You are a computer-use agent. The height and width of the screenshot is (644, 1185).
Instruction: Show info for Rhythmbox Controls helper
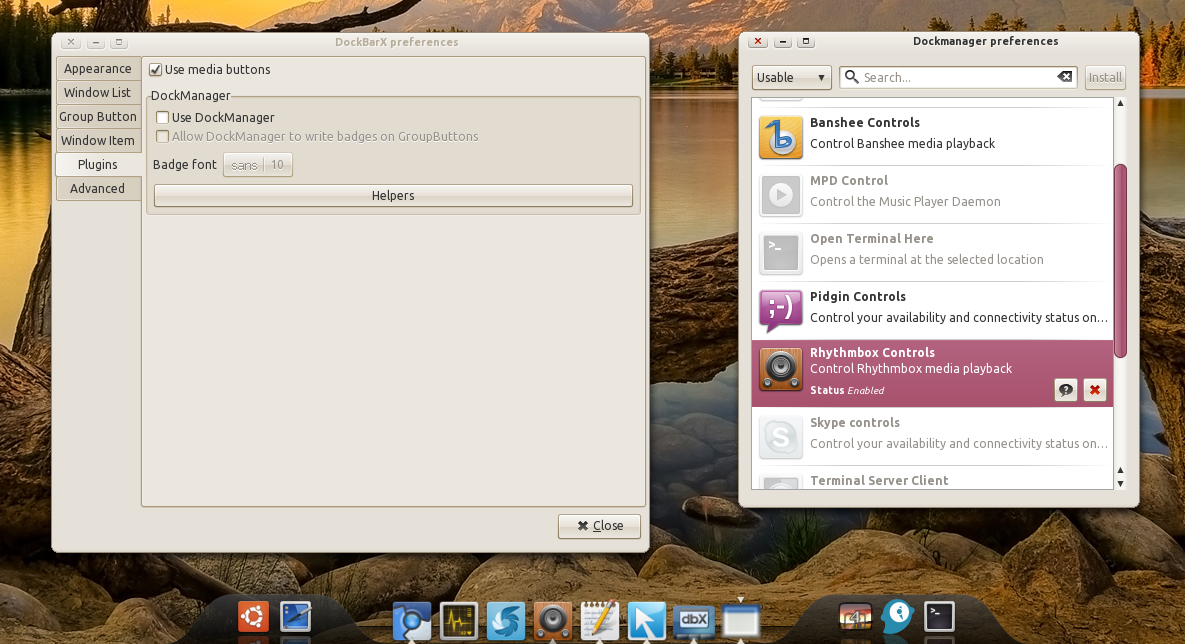[1066, 390]
